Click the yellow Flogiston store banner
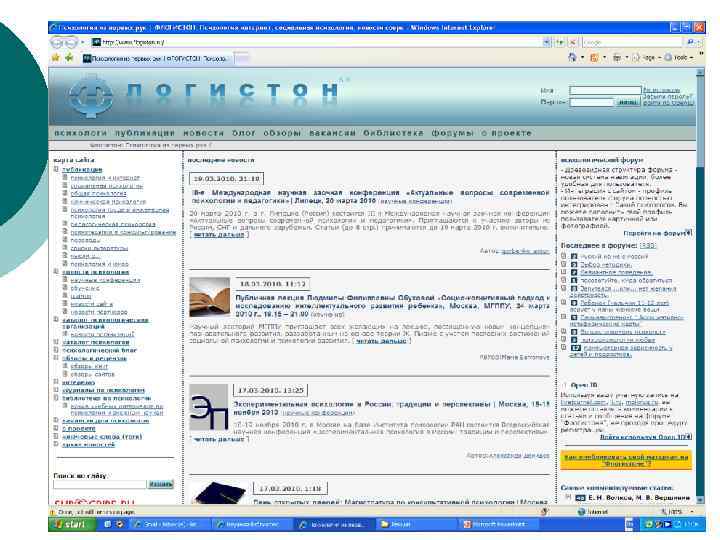Image resolution: width=720 pixels, height=540 pixels. click(x=626, y=460)
